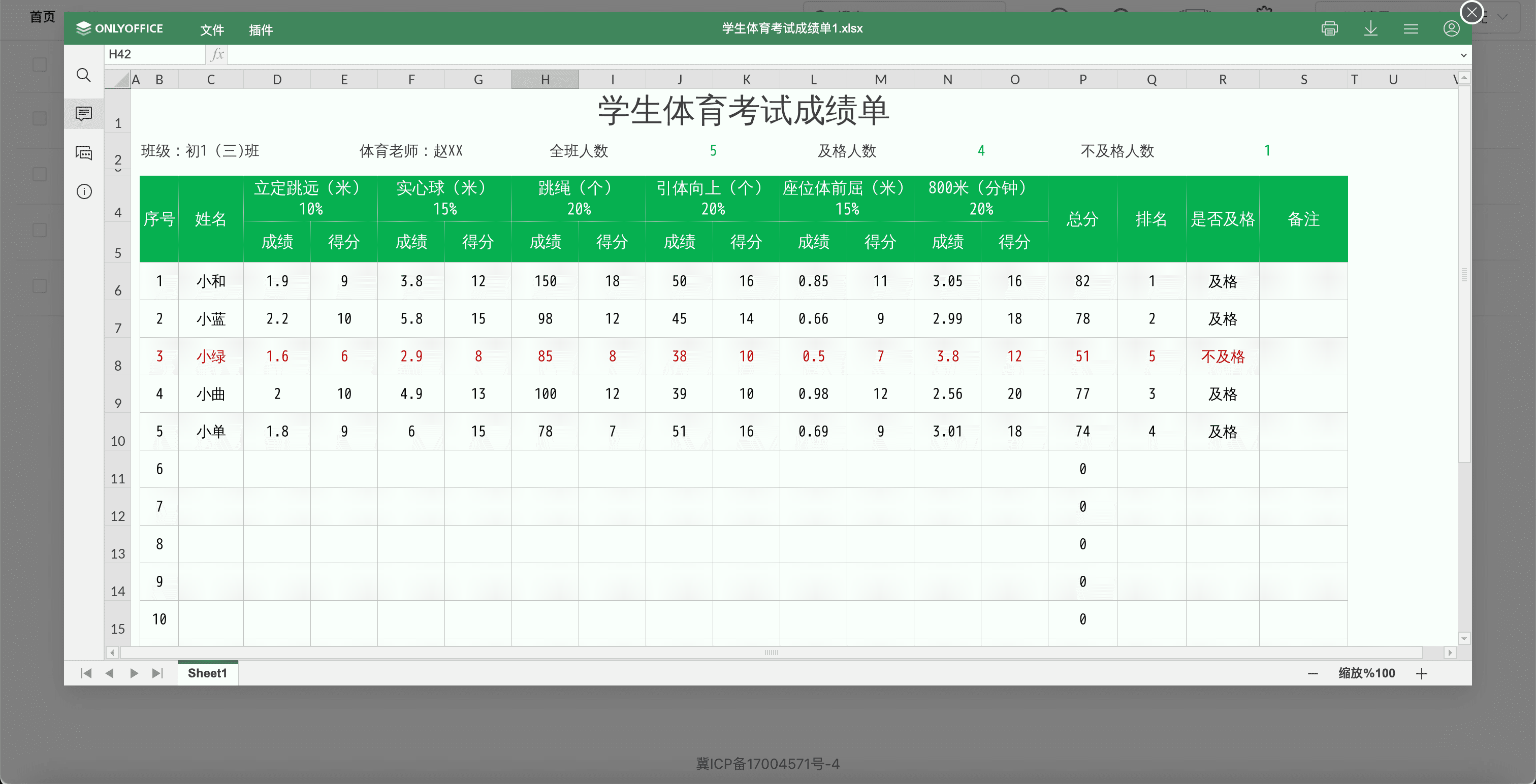This screenshot has width=1536, height=784.
Task: Open the chat panel icon
Action: click(x=83, y=153)
